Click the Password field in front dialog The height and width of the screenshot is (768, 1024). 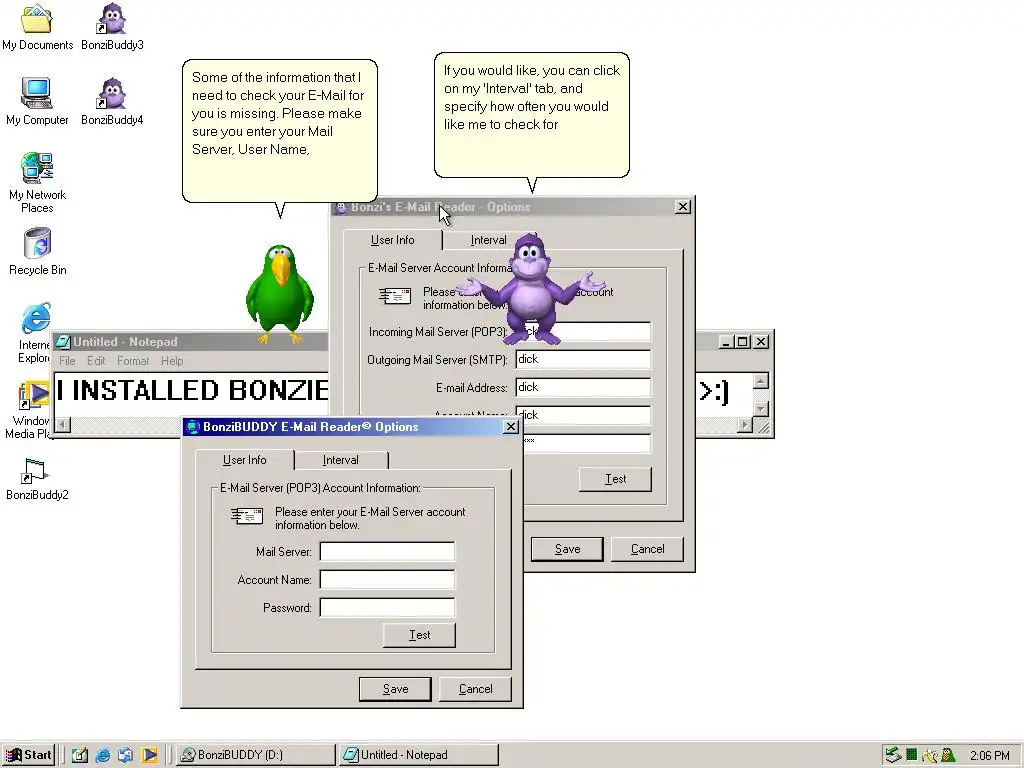(x=387, y=608)
